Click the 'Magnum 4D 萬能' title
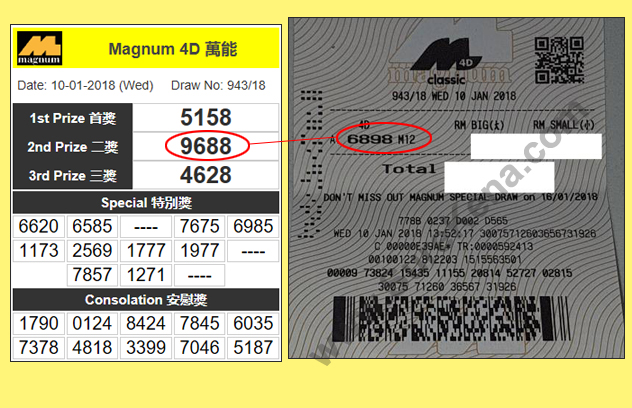This screenshot has width=632, height=408. pyautogui.click(x=173, y=49)
